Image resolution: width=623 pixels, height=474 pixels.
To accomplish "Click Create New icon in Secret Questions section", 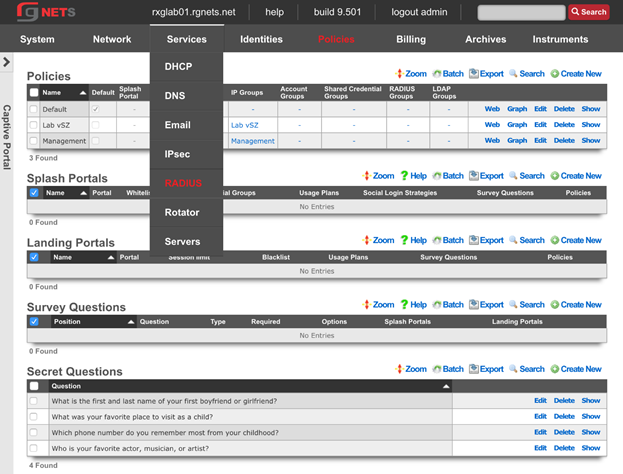I will [x=555, y=369].
